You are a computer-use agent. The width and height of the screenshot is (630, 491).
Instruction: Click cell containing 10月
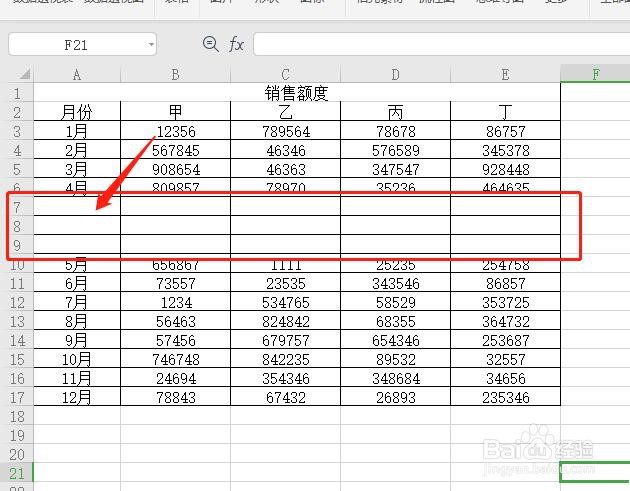pyautogui.click(x=77, y=359)
